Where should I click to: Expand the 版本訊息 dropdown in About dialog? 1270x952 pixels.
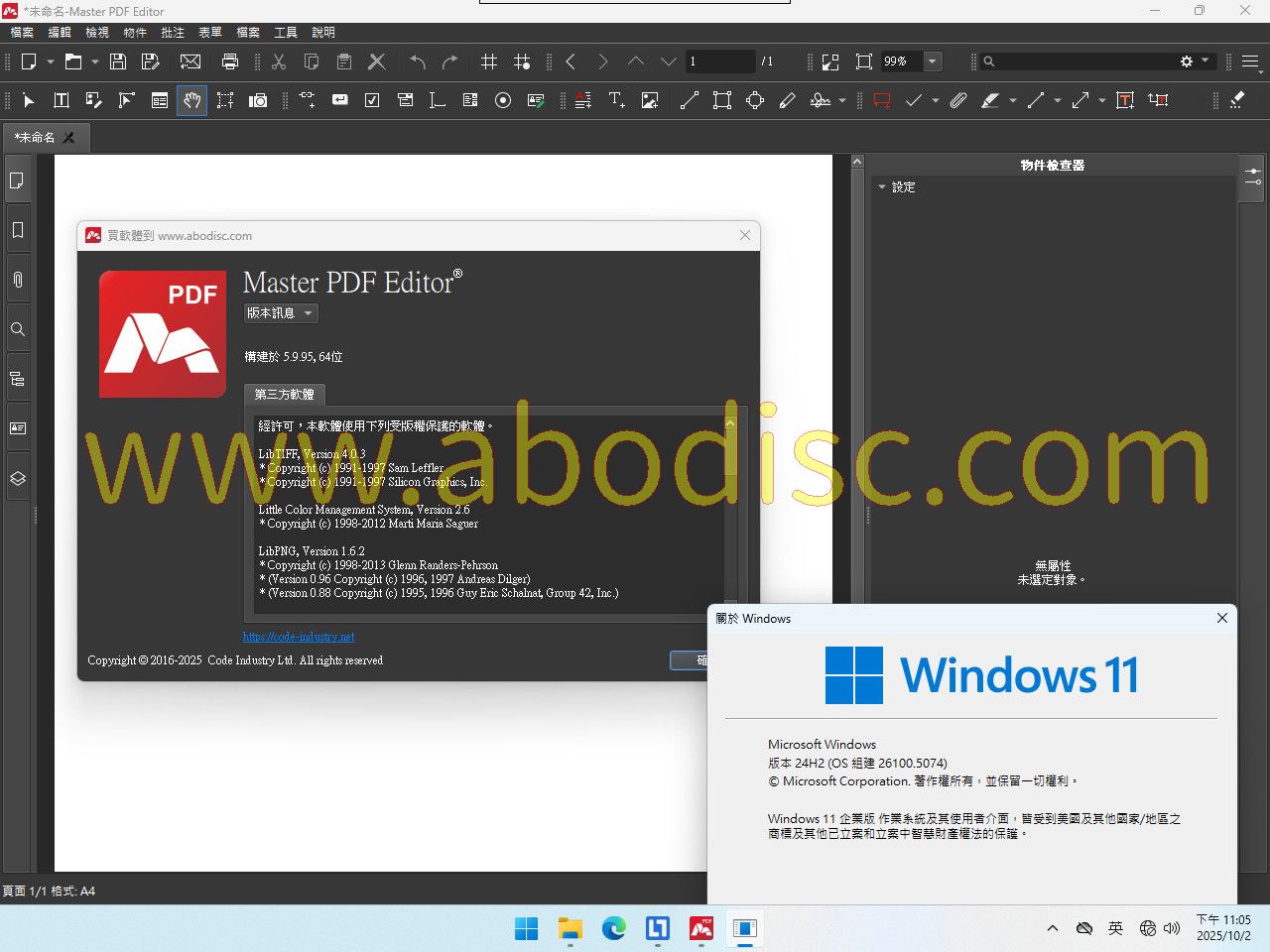click(x=281, y=313)
